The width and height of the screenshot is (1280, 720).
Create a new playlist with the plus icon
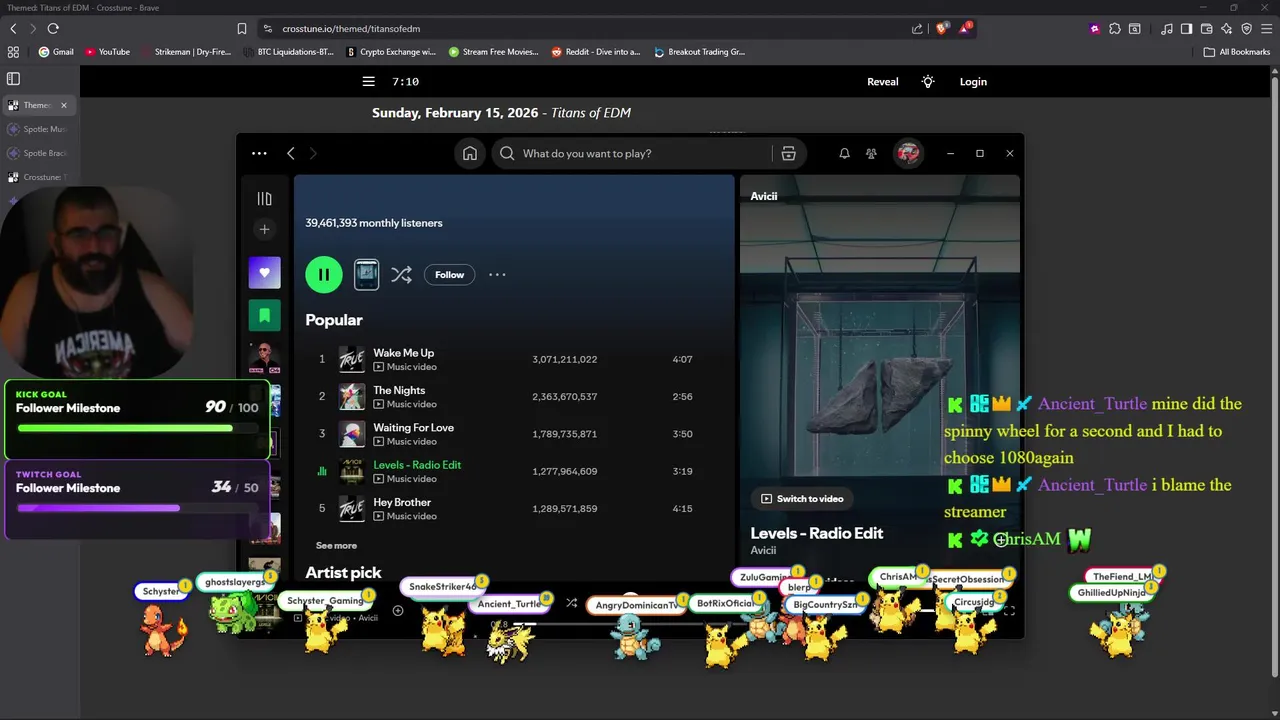click(264, 229)
